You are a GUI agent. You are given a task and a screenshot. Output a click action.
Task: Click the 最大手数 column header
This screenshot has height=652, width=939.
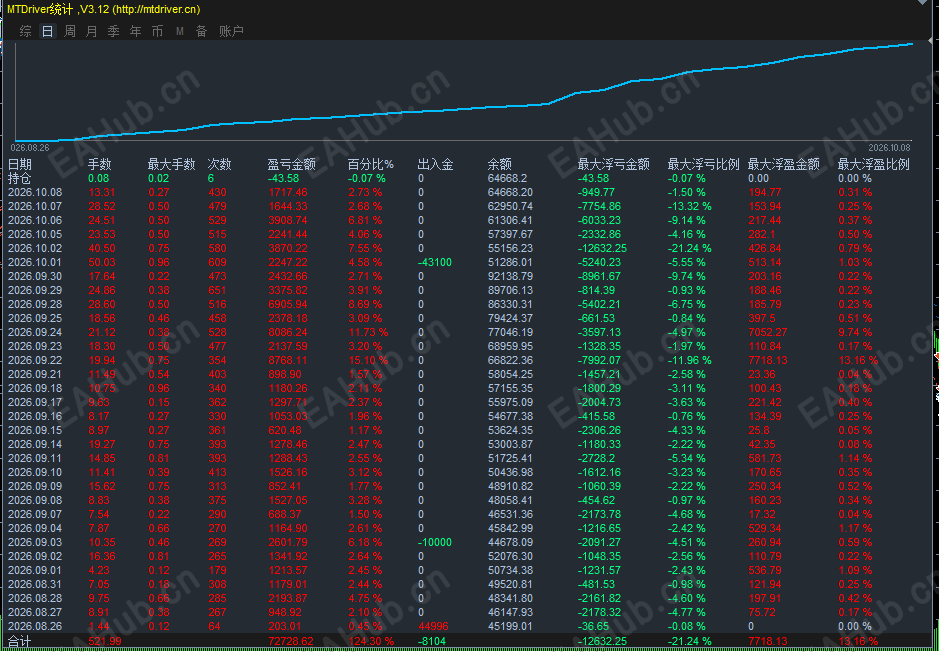click(x=171, y=165)
